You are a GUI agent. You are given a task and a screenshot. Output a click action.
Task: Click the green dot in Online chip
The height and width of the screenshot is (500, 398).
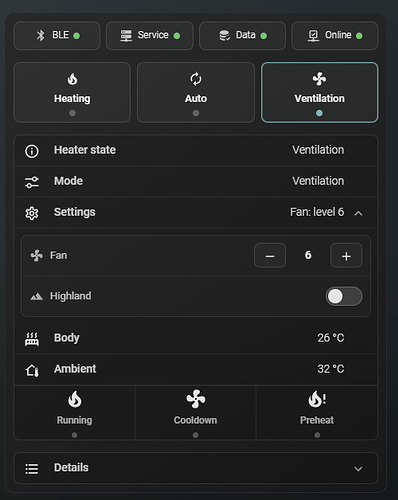pos(359,36)
